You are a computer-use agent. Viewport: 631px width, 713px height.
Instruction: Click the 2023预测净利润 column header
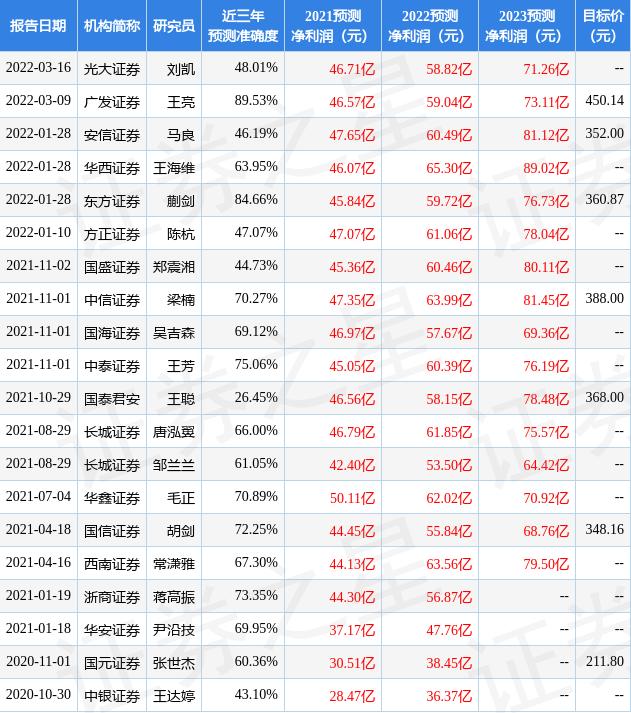(527, 25)
